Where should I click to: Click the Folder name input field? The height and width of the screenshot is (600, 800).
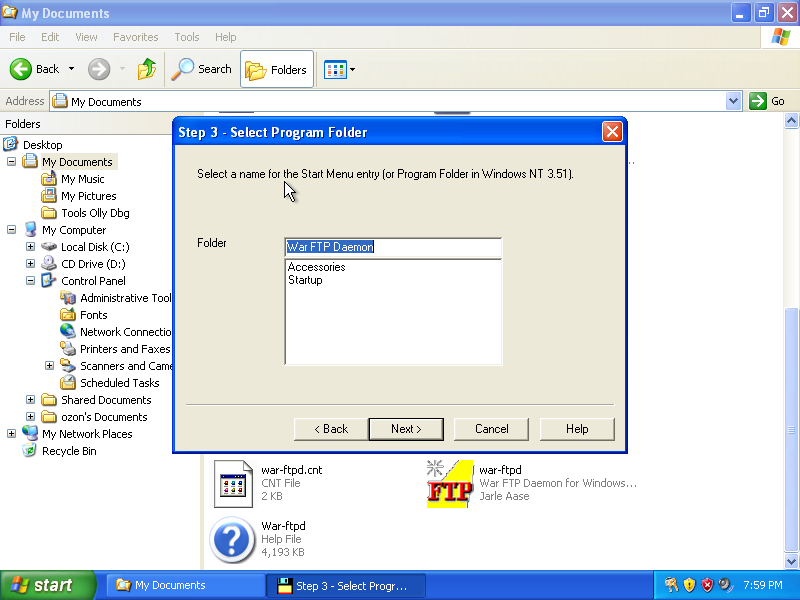(x=393, y=247)
